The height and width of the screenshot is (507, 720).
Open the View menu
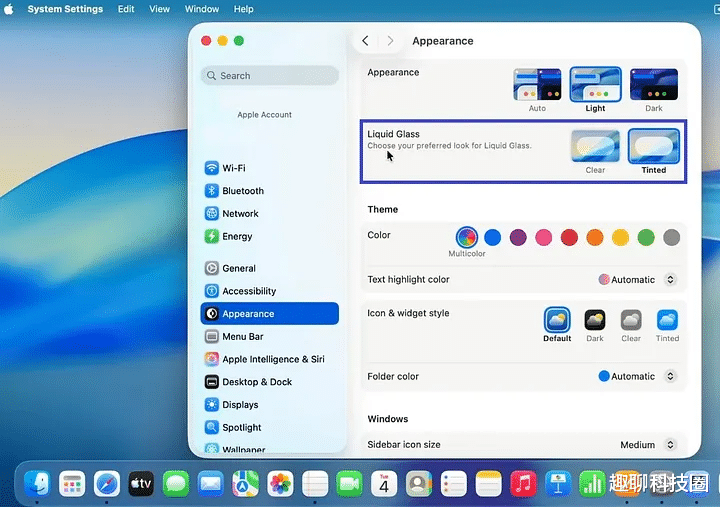159,9
